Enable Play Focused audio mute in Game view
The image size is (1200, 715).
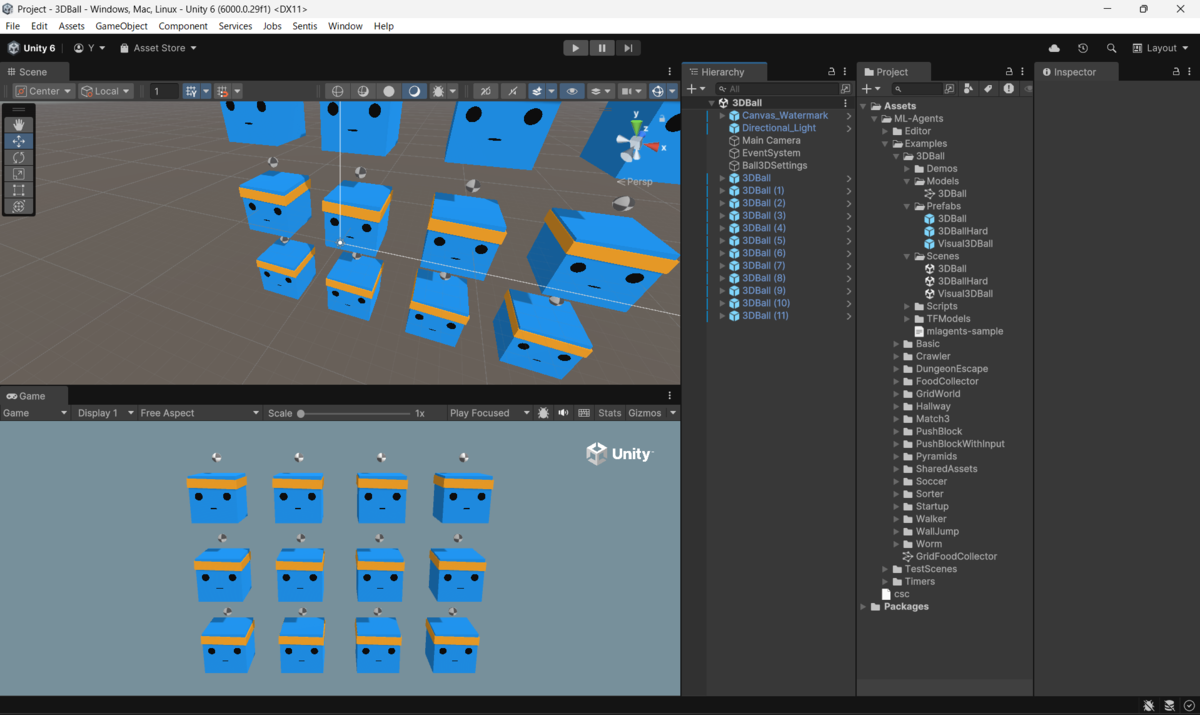[562, 412]
